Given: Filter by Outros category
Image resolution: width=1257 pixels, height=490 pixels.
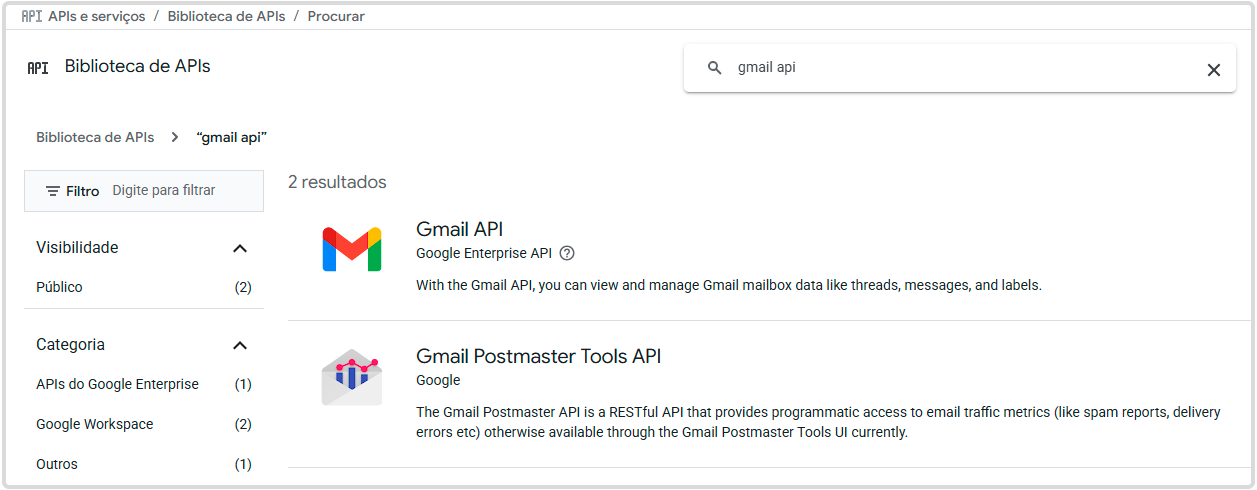Looking at the screenshot, I should point(57,464).
